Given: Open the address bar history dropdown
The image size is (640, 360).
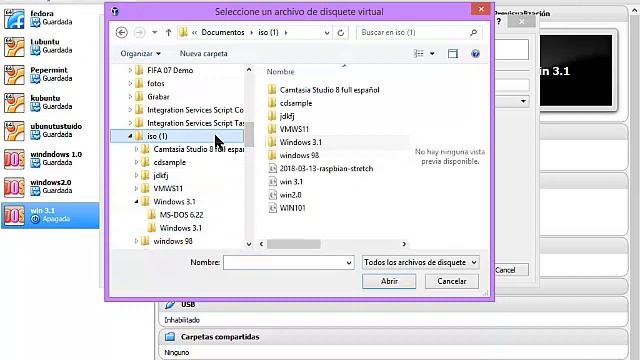Looking at the screenshot, I should click(327, 32).
